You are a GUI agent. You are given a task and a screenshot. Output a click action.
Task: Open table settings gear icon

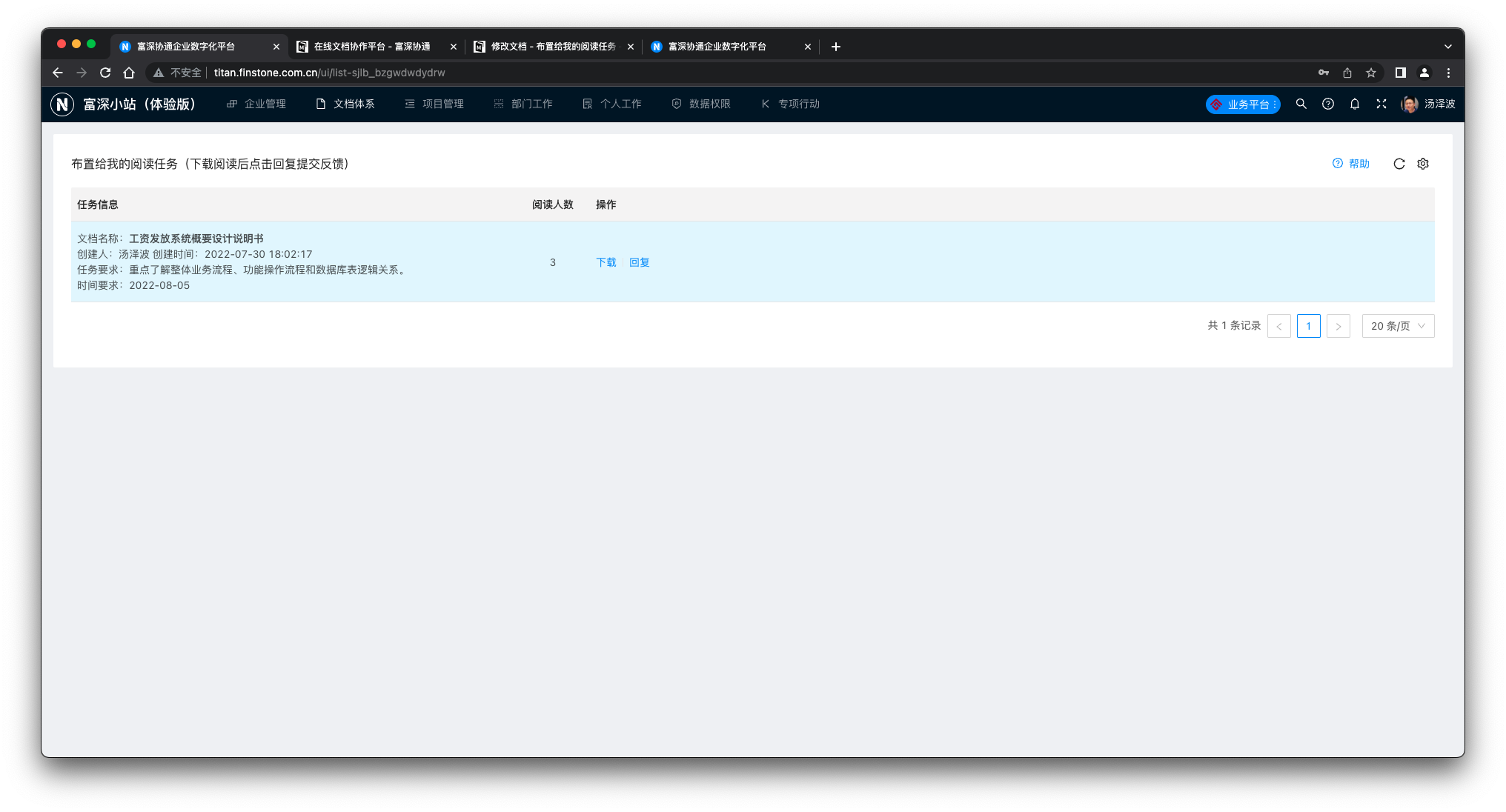pyautogui.click(x=1422, y=164)
